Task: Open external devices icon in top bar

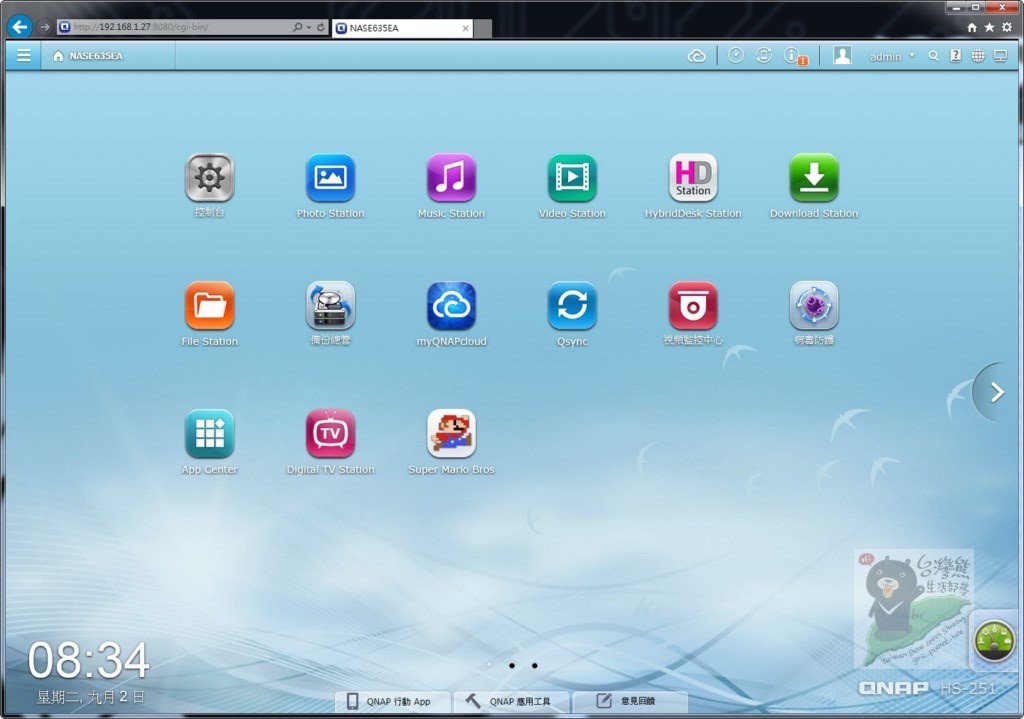Action: coord(763,56)
